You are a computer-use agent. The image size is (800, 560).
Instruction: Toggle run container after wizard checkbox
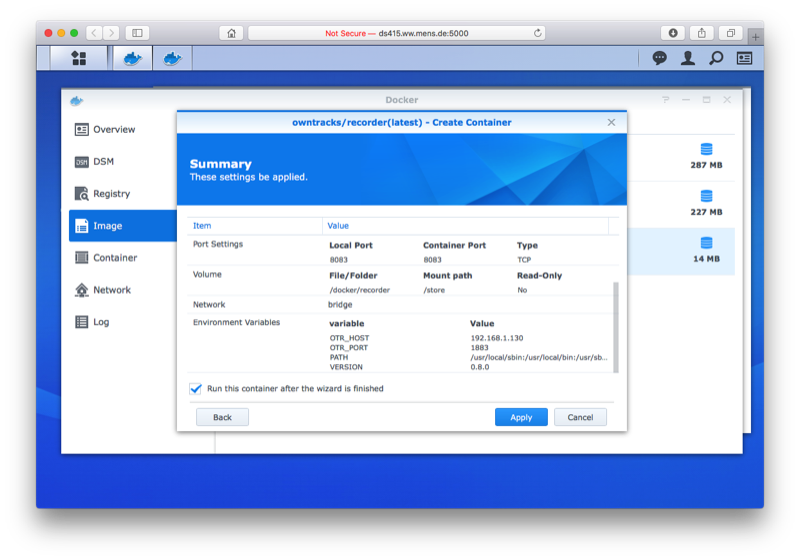pyautogui.click(x=195, y=389)
